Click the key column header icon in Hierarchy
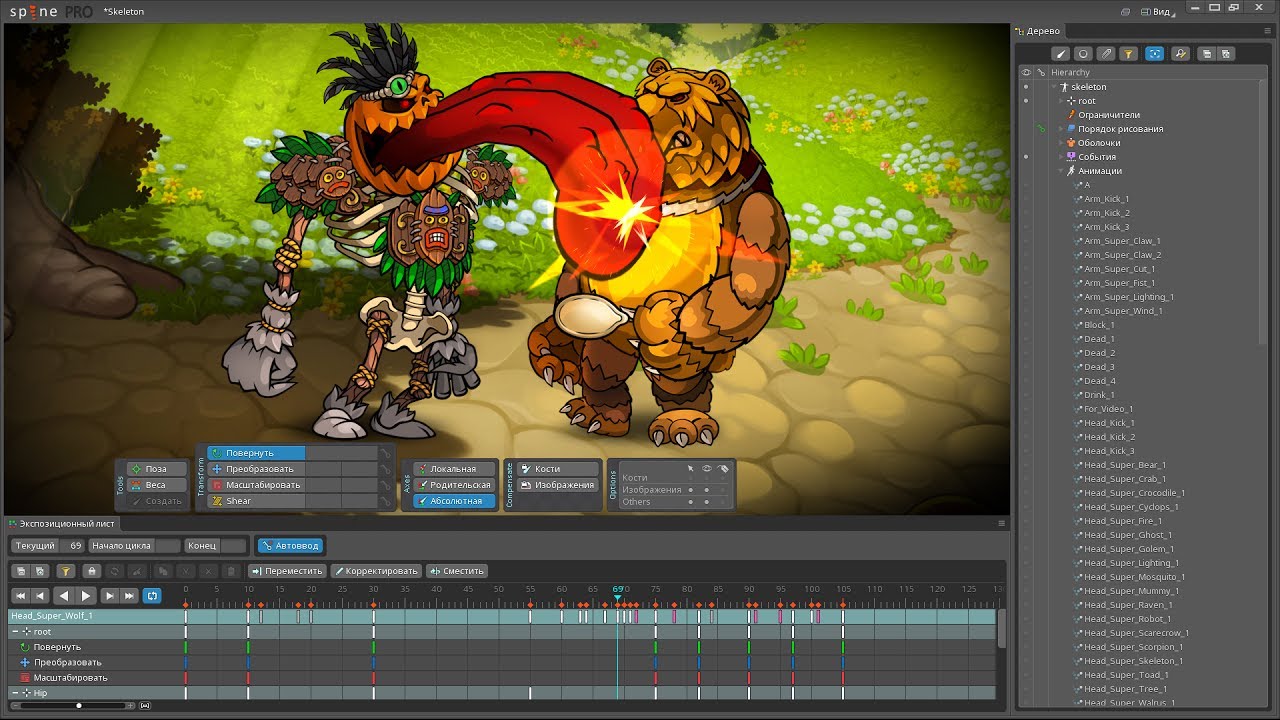 1041,73
